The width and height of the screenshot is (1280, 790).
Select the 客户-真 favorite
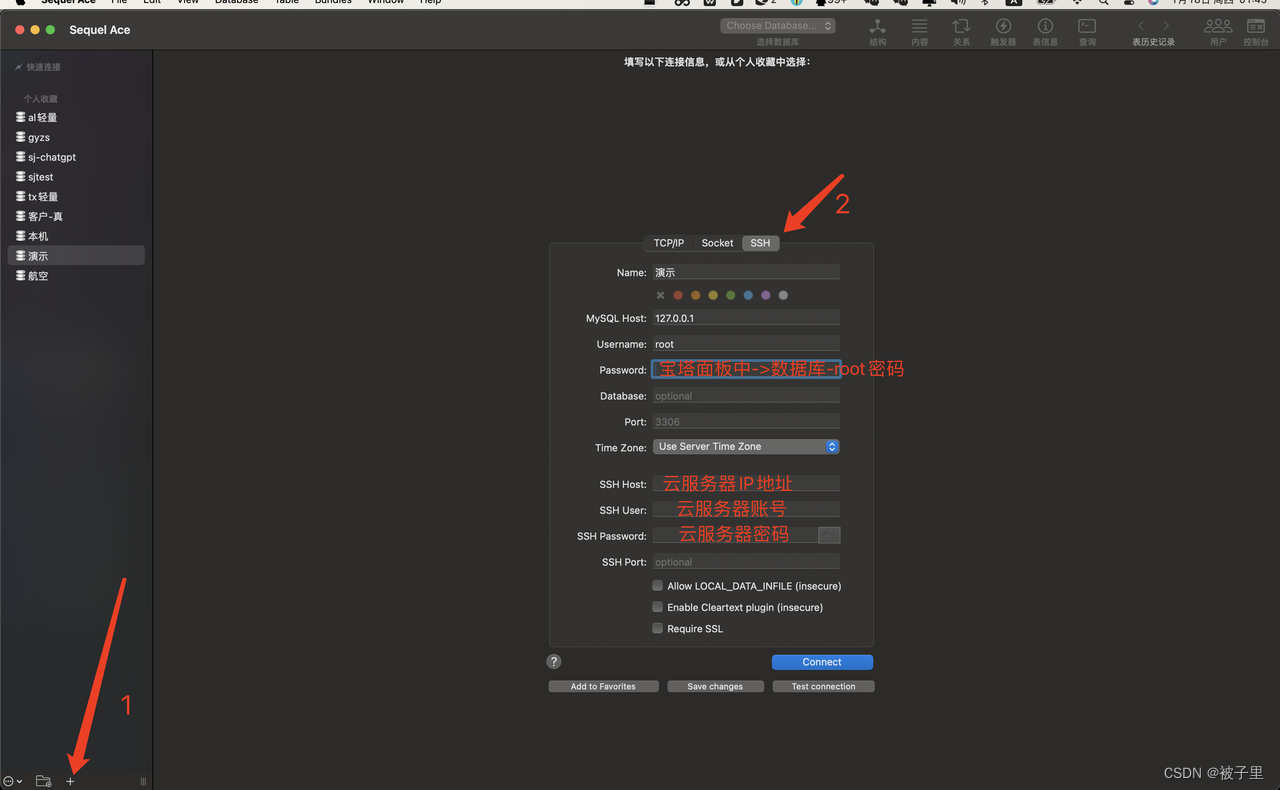click(76, 216)
